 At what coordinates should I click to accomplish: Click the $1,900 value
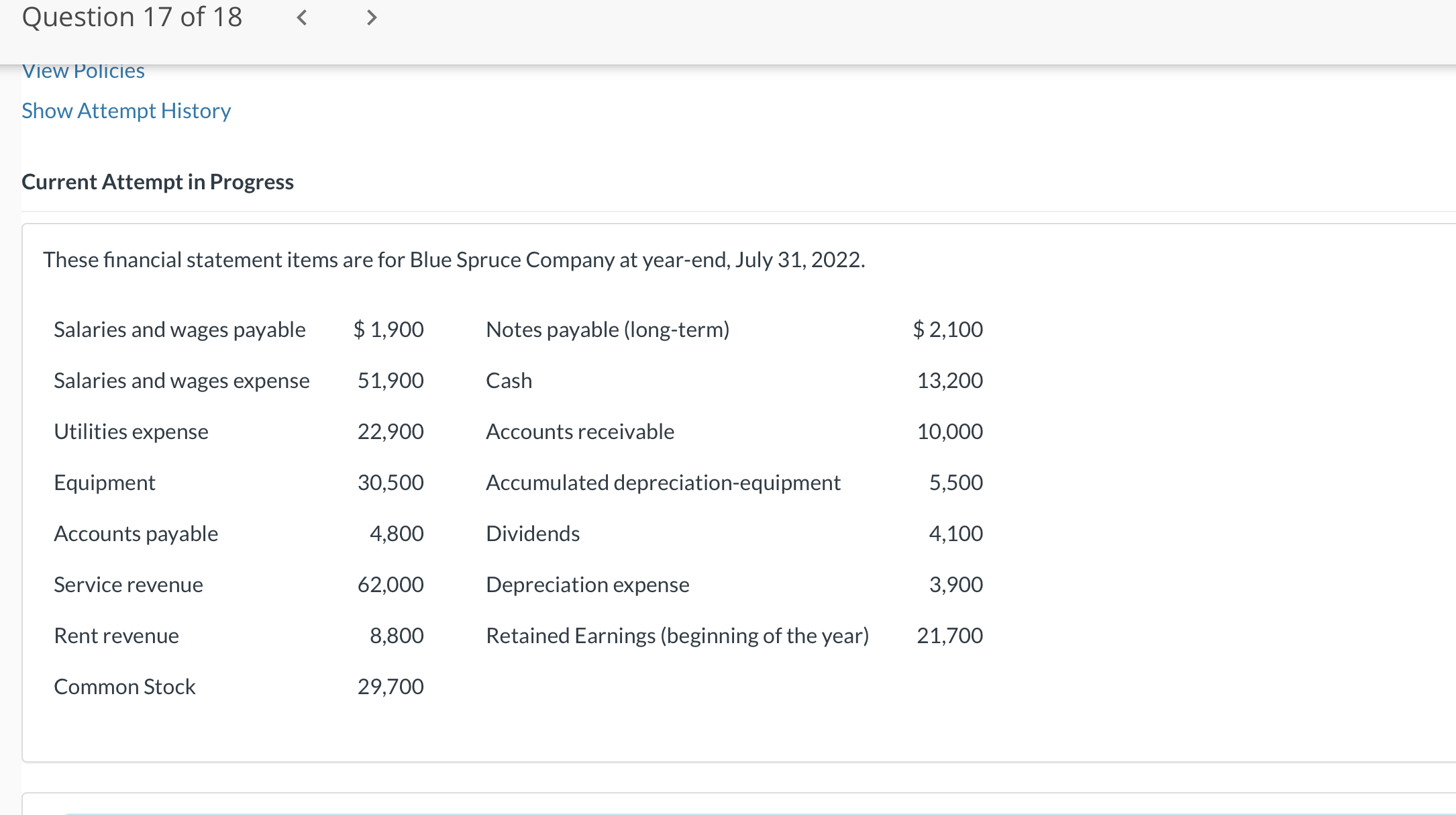[x=389, y=329]
